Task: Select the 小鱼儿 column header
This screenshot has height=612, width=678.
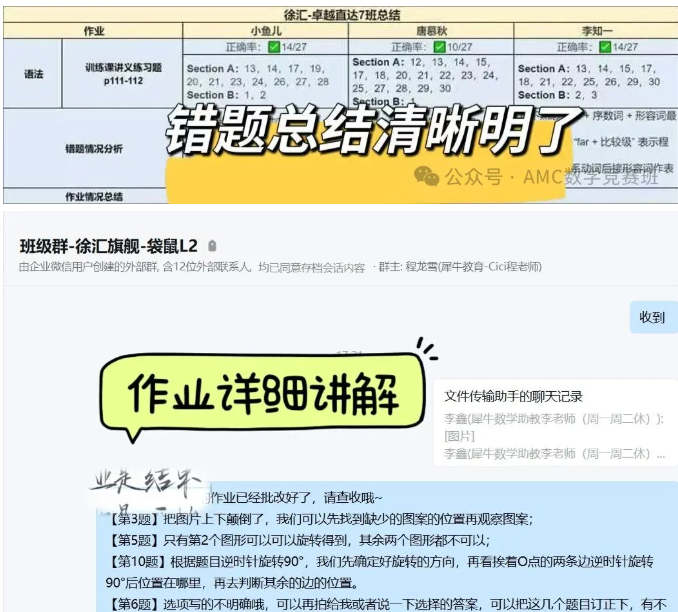Action: (x=265, y=31)
